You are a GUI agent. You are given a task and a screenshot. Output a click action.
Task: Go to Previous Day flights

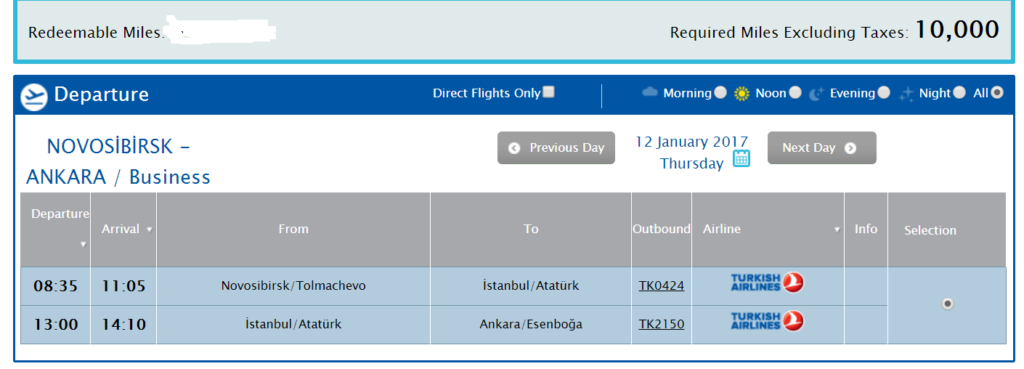tap(556, 148)
